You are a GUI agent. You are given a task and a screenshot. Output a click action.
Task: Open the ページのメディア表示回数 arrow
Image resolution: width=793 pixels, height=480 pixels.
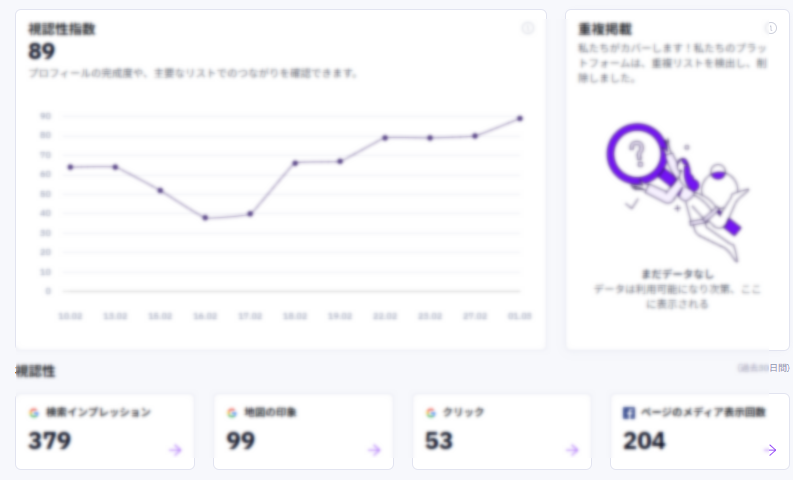(x=770, y=450)
